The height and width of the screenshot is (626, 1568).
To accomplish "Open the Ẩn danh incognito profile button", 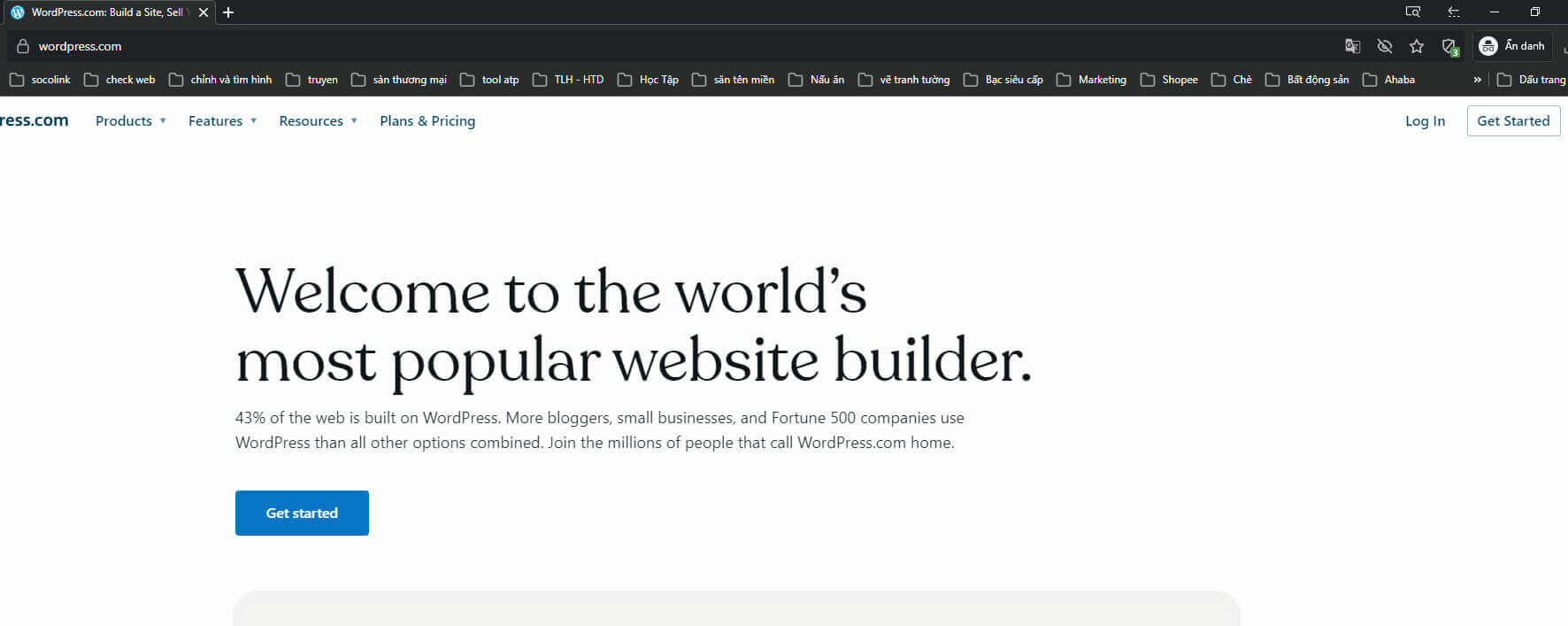I will [1512, 46].
